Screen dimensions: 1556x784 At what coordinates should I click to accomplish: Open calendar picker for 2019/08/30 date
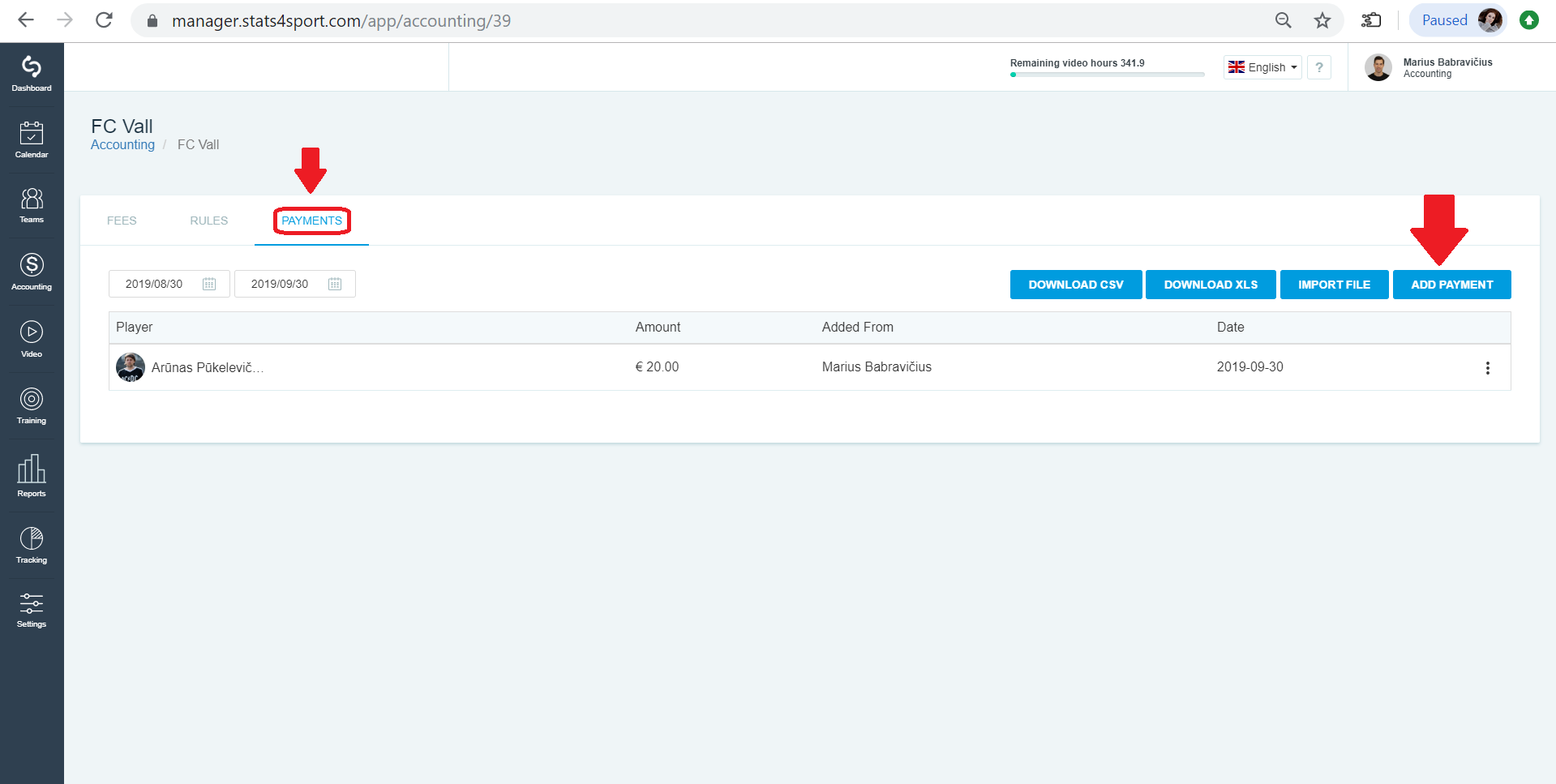point(209,284)
